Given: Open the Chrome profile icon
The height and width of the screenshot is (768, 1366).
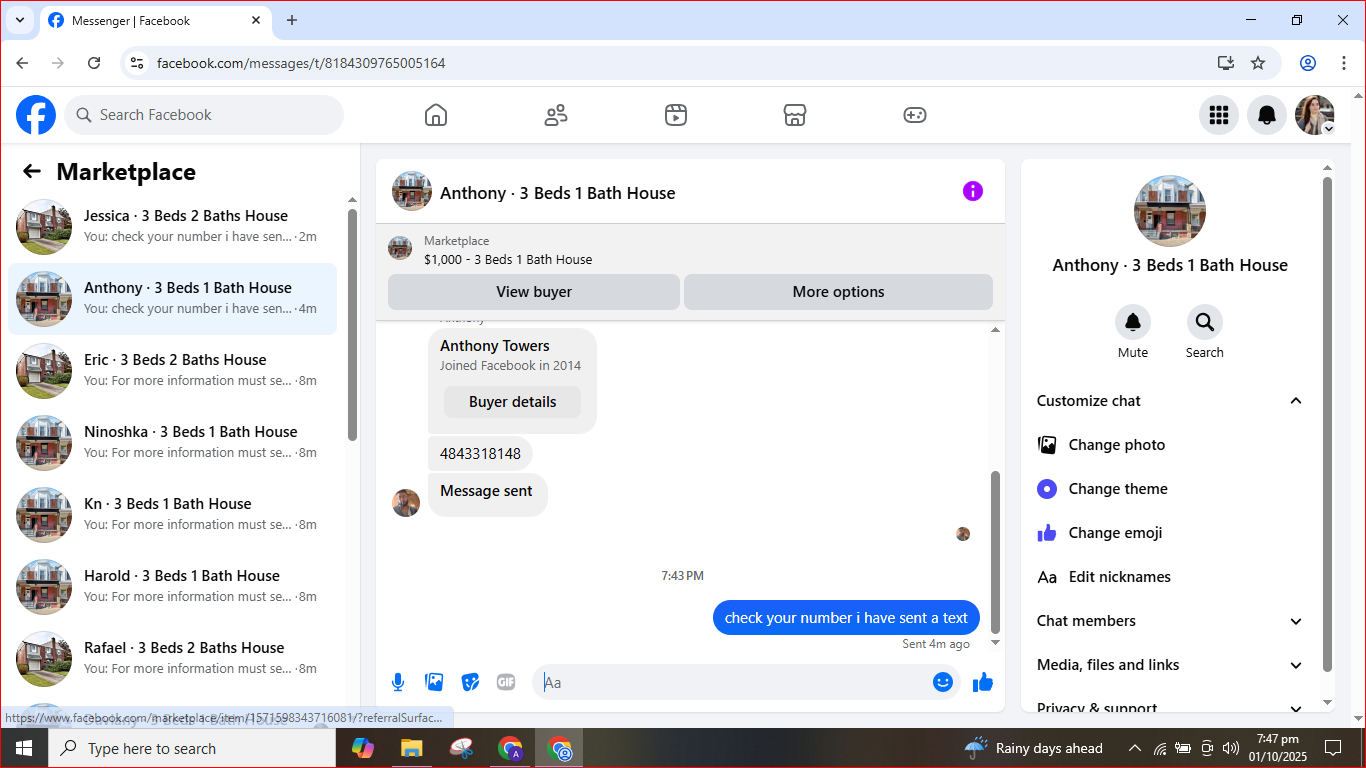Looking at the screenshot, I should tap(1308, 63).
